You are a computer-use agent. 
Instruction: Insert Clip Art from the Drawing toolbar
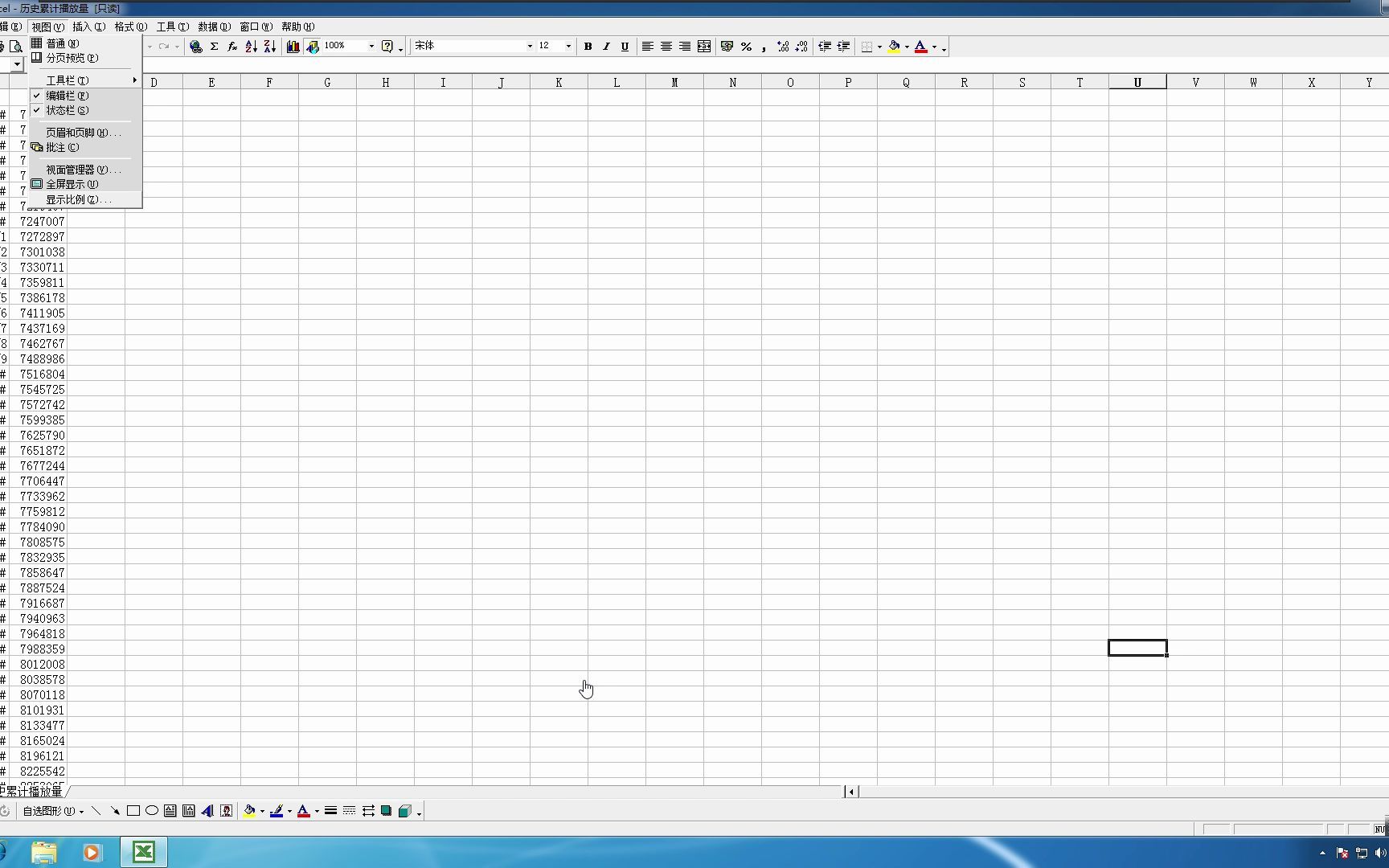(227, 811)
